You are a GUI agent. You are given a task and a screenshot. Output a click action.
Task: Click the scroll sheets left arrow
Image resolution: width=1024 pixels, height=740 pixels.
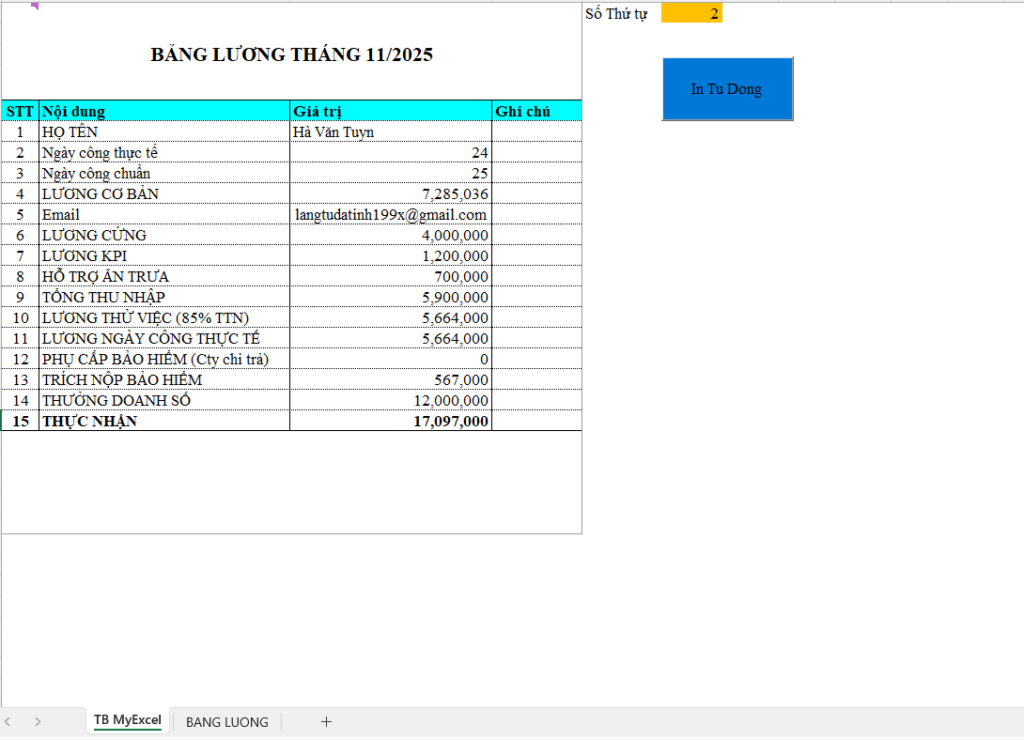pyautogui.click(x=8, y=721)
